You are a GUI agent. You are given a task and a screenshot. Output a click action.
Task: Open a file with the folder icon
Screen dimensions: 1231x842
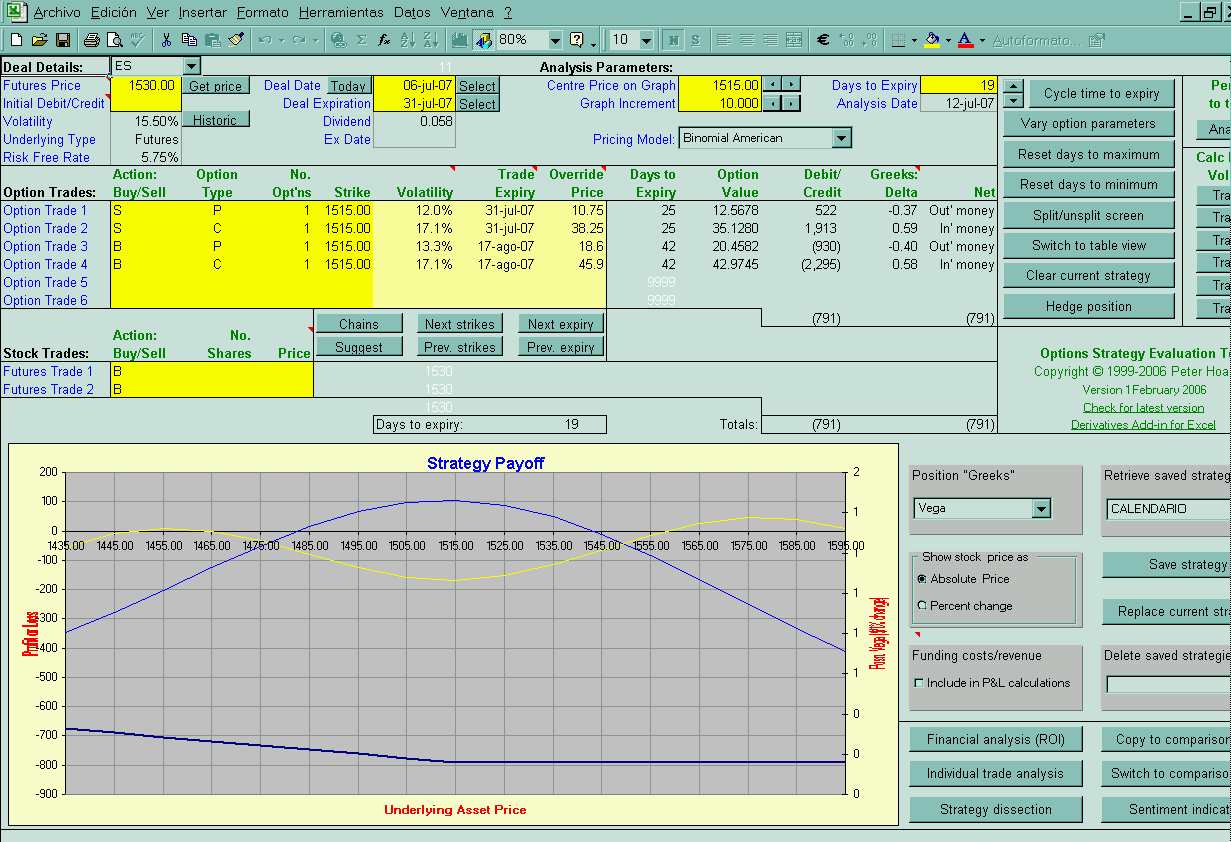tap(39, 40)
